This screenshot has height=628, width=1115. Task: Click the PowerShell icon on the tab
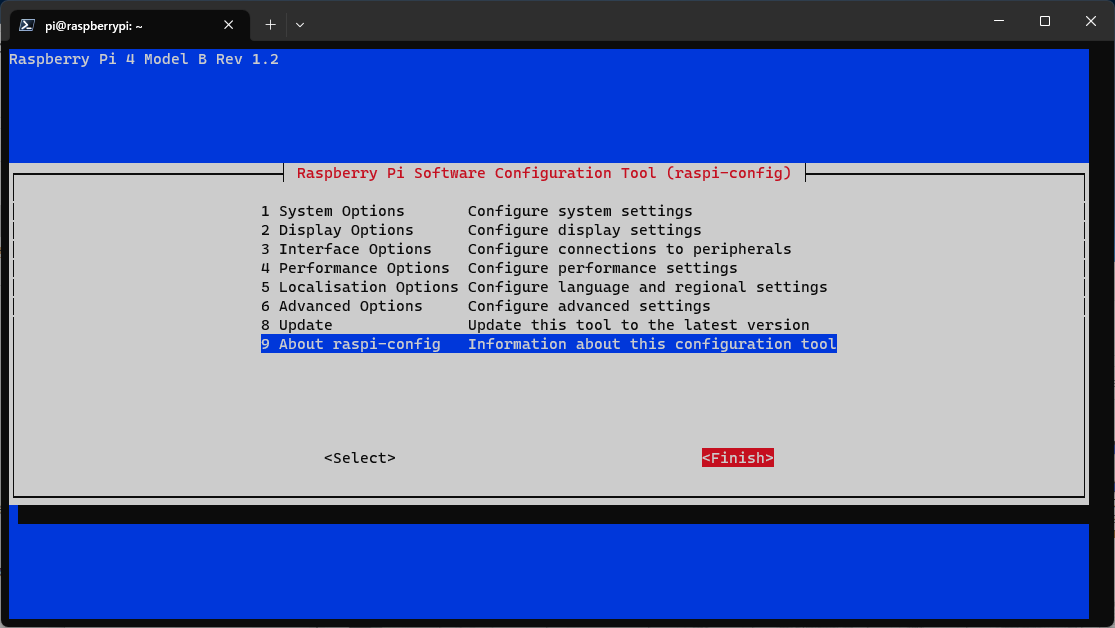click(27, 26)
